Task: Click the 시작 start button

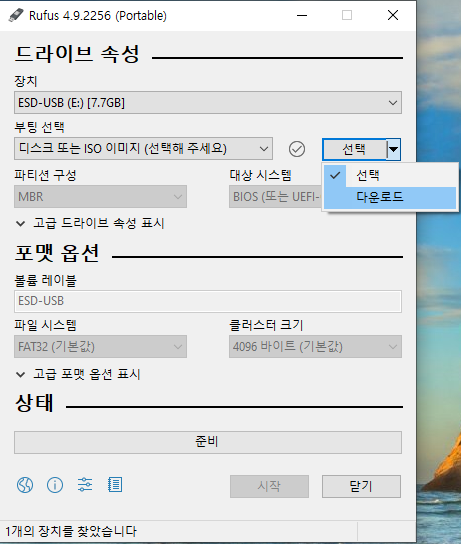Action: [269, 486]
